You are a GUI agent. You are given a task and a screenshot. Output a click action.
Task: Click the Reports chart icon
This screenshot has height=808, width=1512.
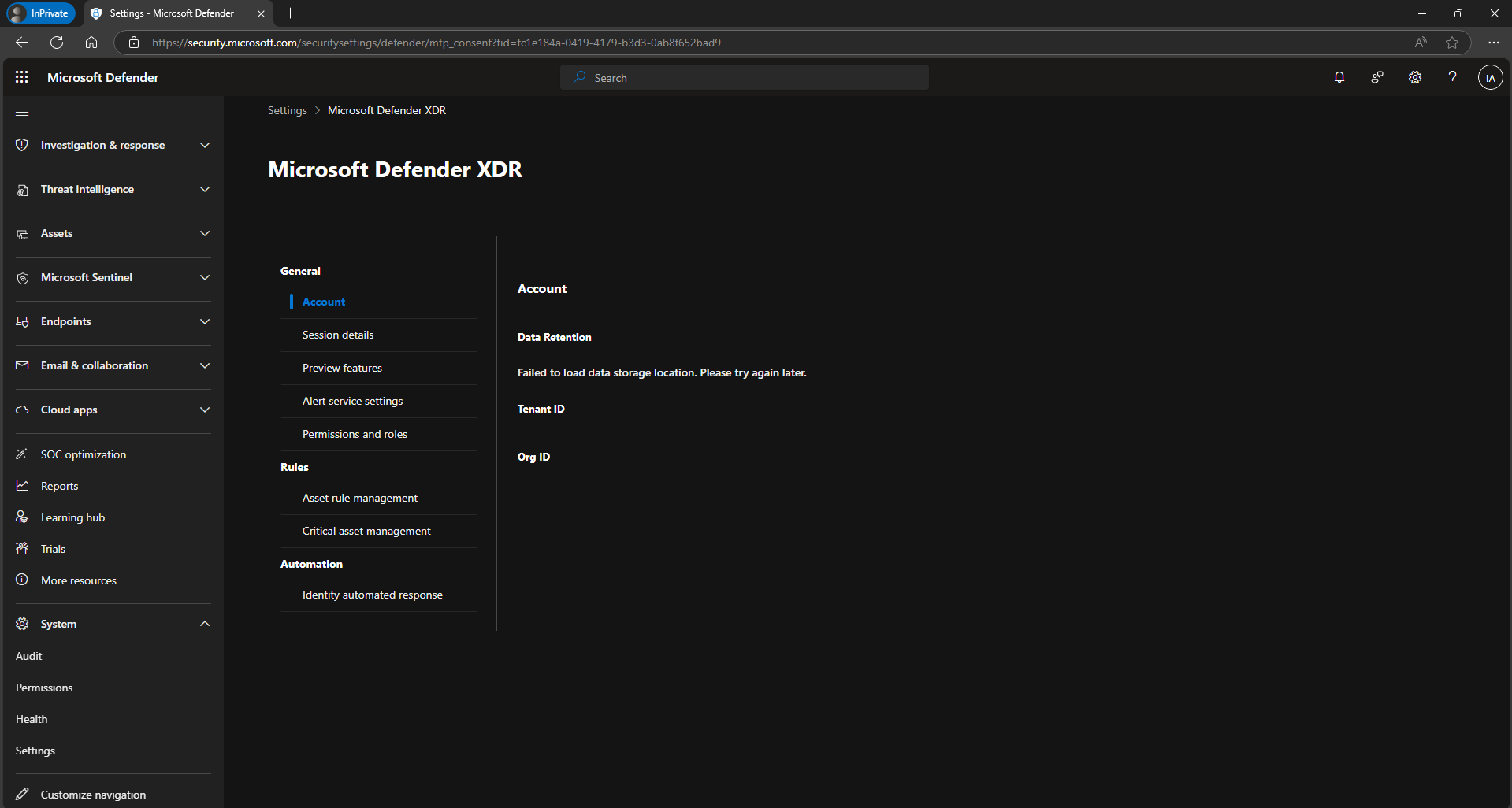point(22,486)
